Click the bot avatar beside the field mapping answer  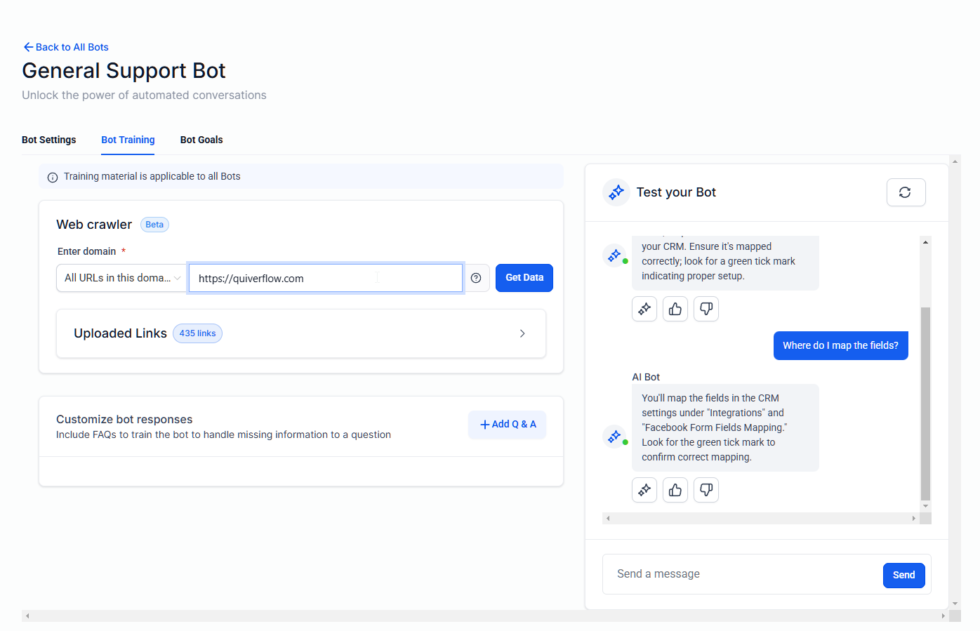[x=615, y=436]
